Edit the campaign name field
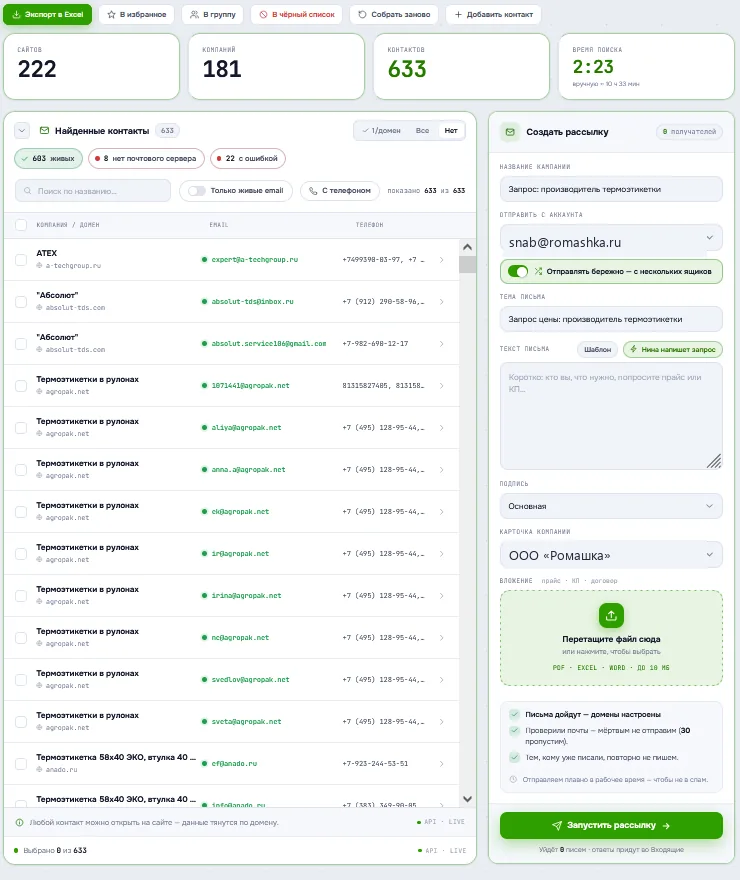The image size is (740, 880). 611,189
